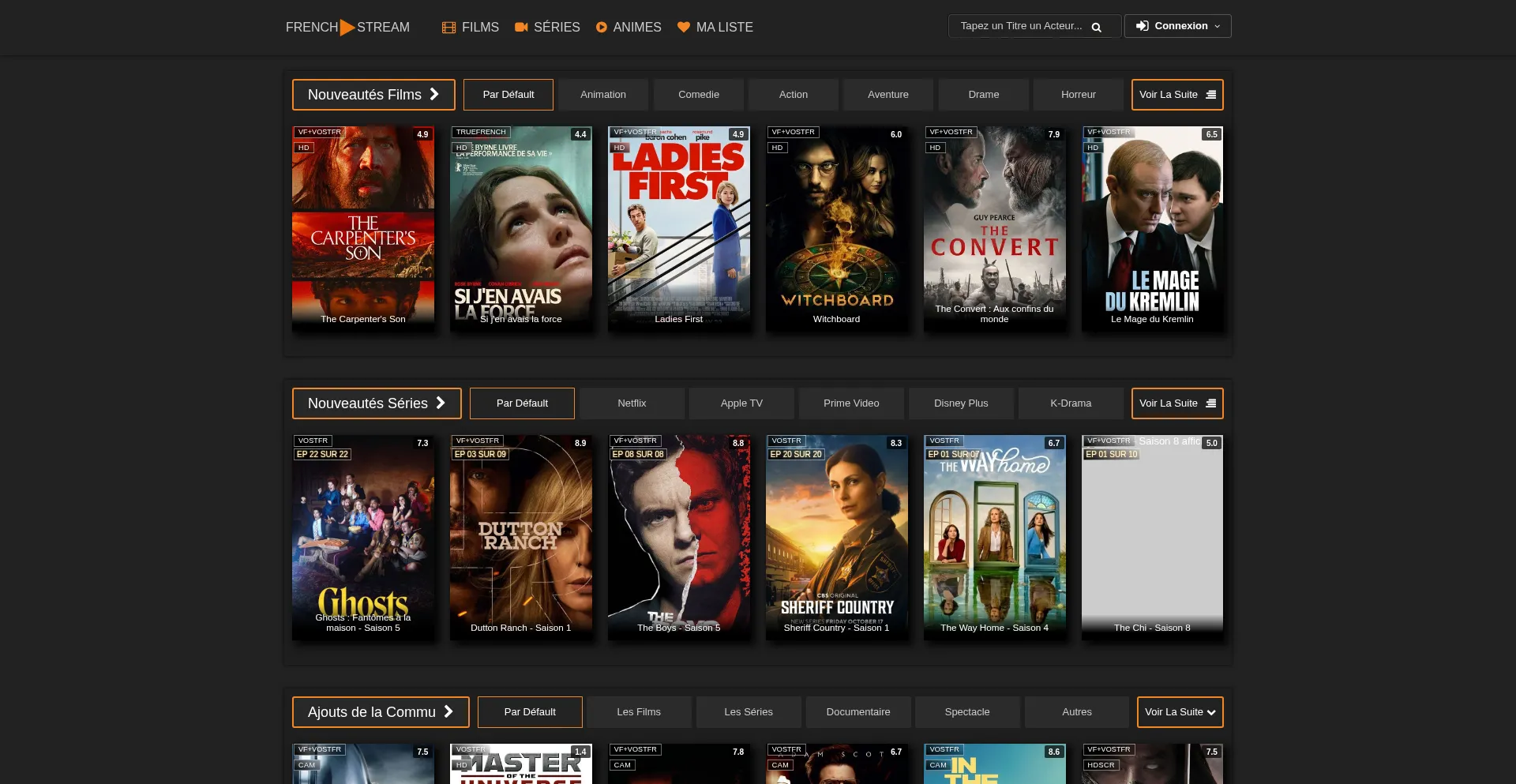Click the Connexion button
The image size is (1516, 784).
coord(1177,26)
